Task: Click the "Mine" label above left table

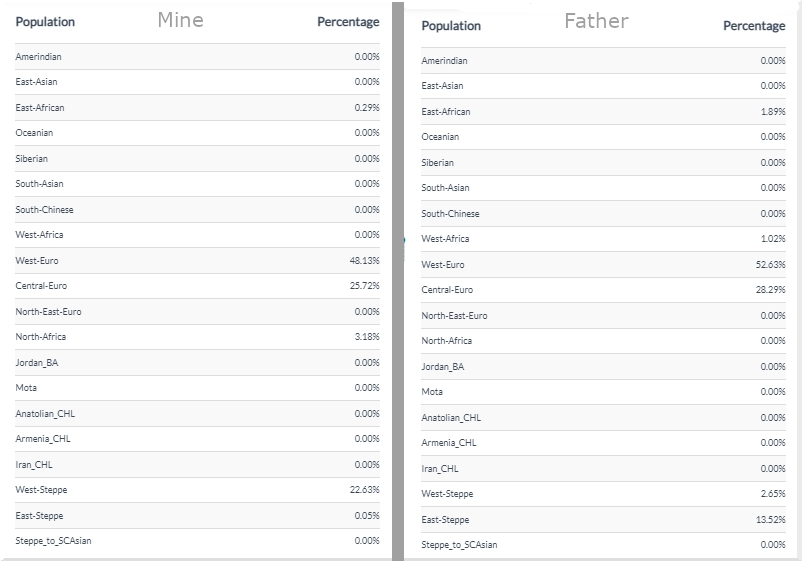Action: pos(181,19)
